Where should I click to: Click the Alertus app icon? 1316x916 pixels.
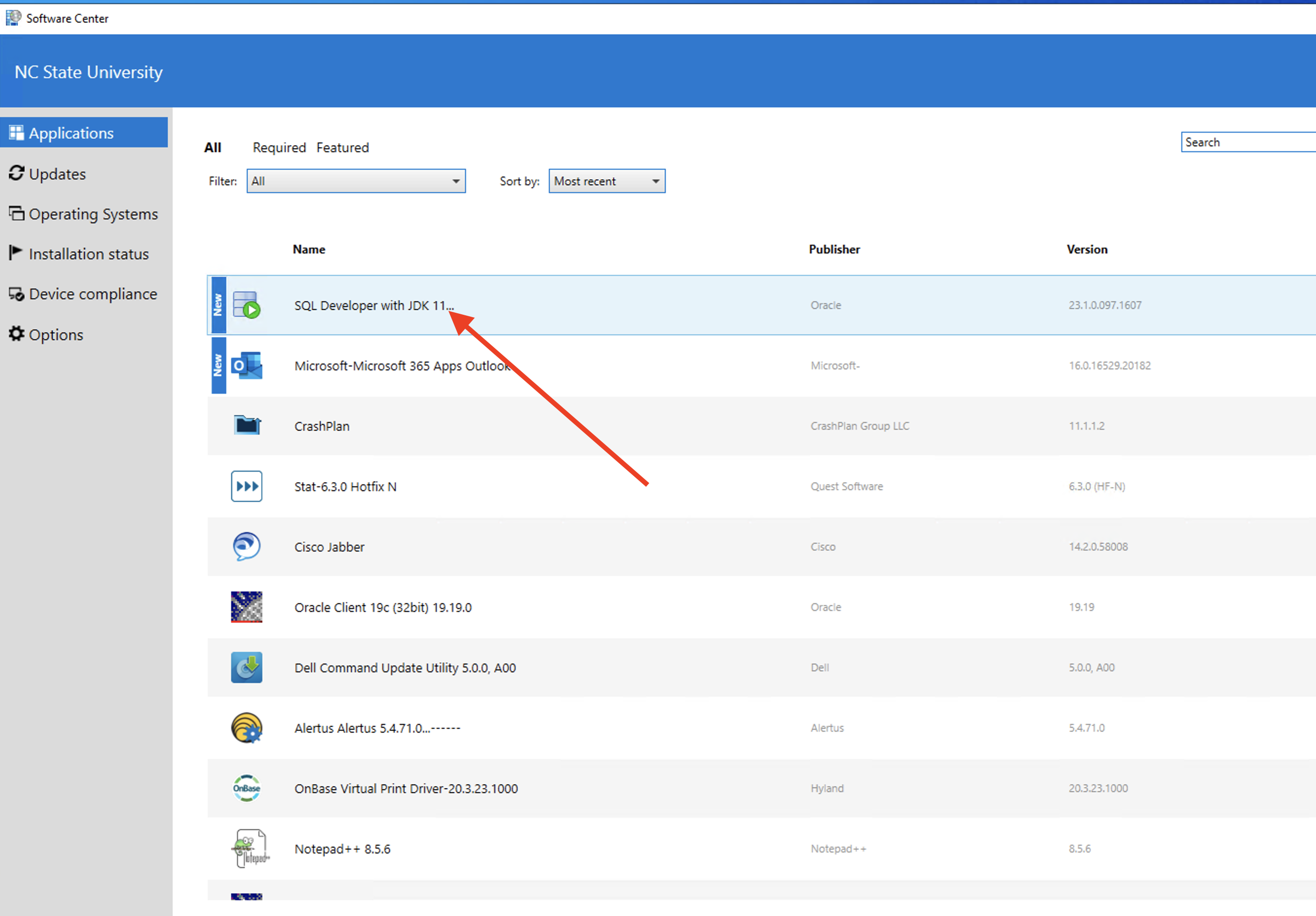coord(247,727)
